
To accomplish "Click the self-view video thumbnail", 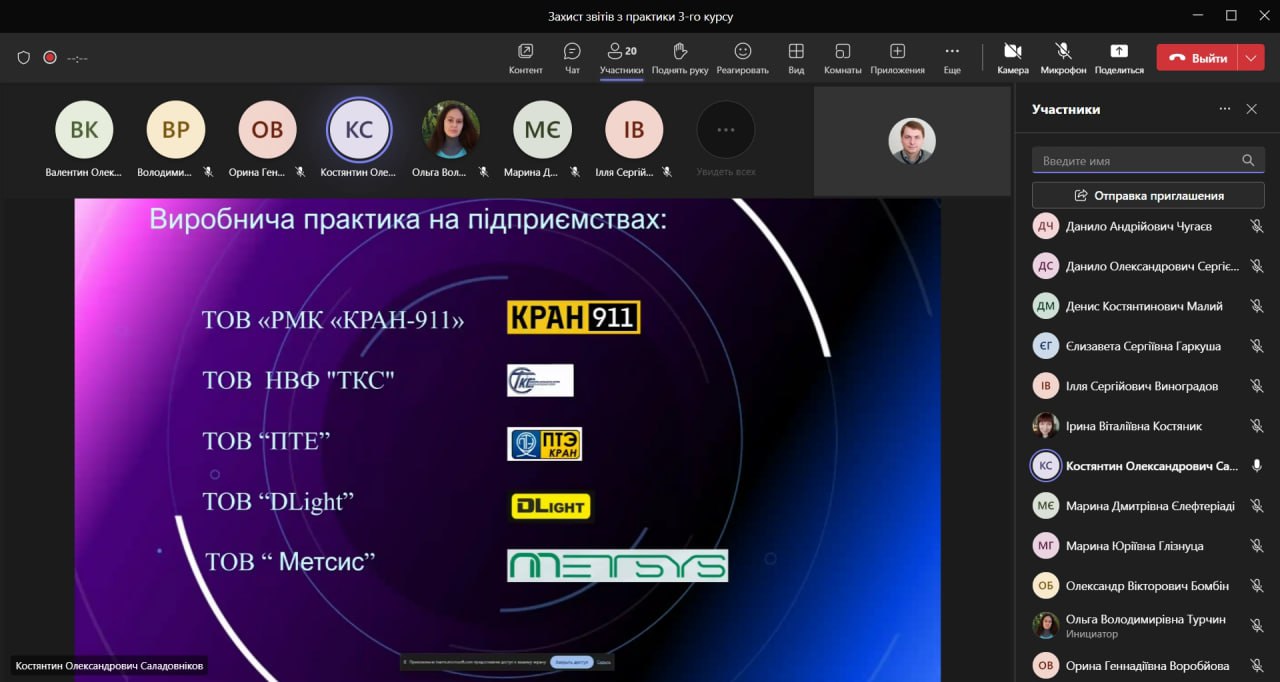I will click(x=912, y=141).
